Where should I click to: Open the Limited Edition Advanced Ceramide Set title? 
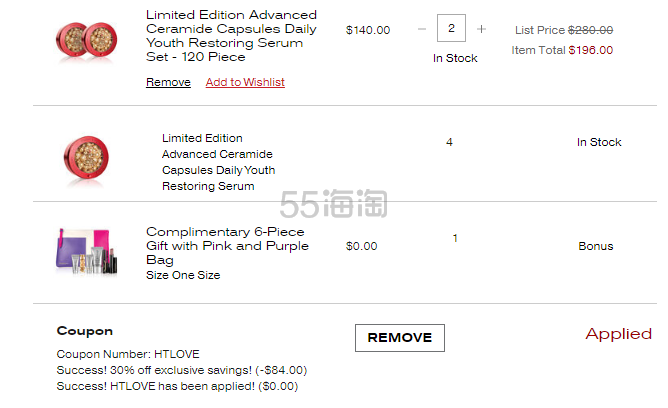pos(231,36)
